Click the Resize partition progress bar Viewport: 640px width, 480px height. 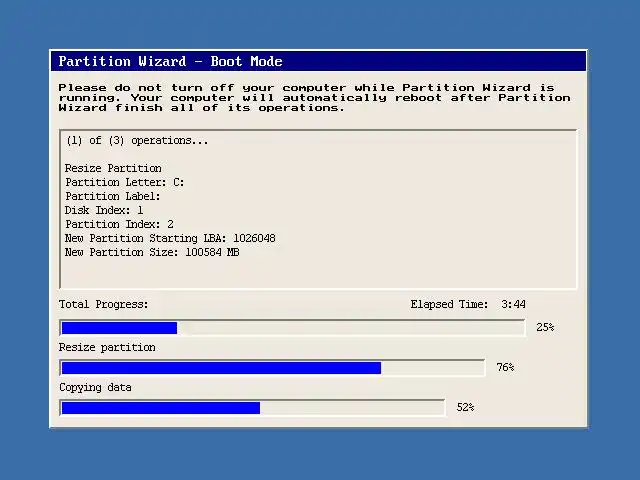pos(272,368)
